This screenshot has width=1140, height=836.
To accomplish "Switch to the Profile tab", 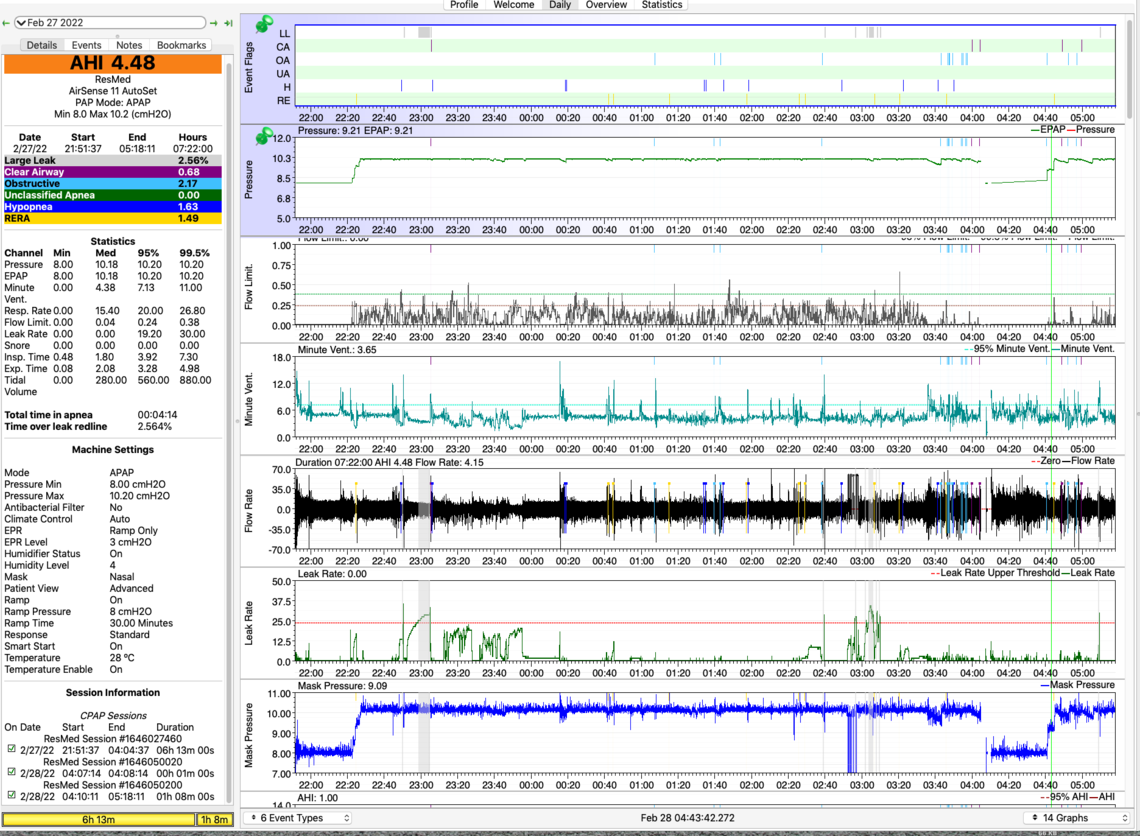I will (464, 4).
